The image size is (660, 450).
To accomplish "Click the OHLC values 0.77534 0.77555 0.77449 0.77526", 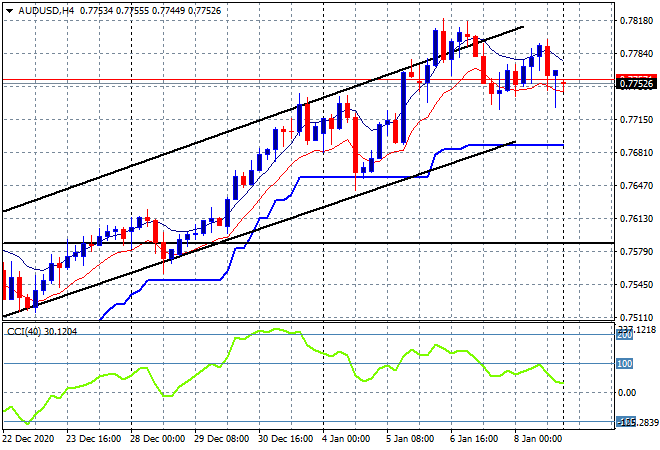I will [x=150, y=11].
